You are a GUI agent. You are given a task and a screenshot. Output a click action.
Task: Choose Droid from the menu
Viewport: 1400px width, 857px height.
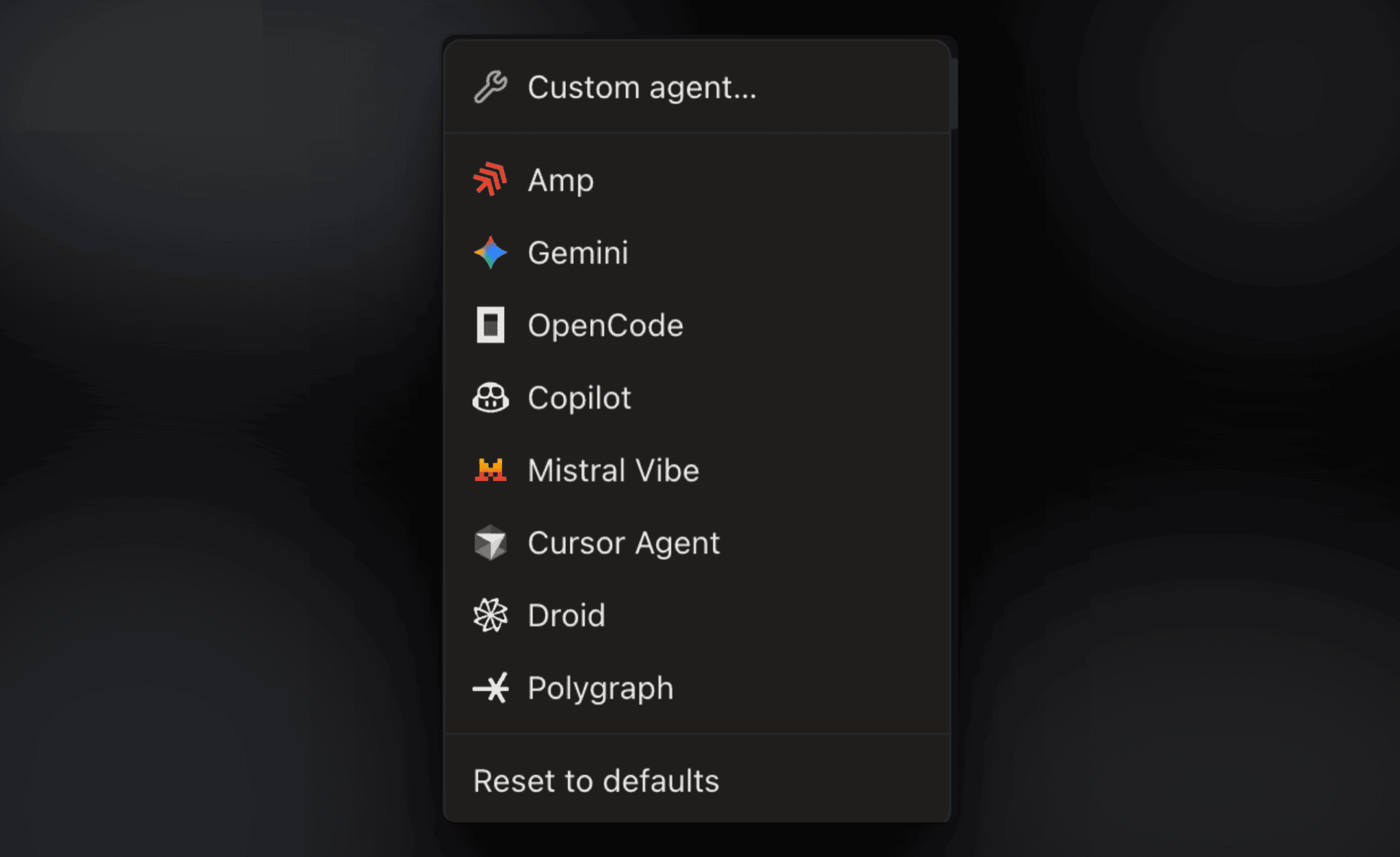tap(697, 615)
